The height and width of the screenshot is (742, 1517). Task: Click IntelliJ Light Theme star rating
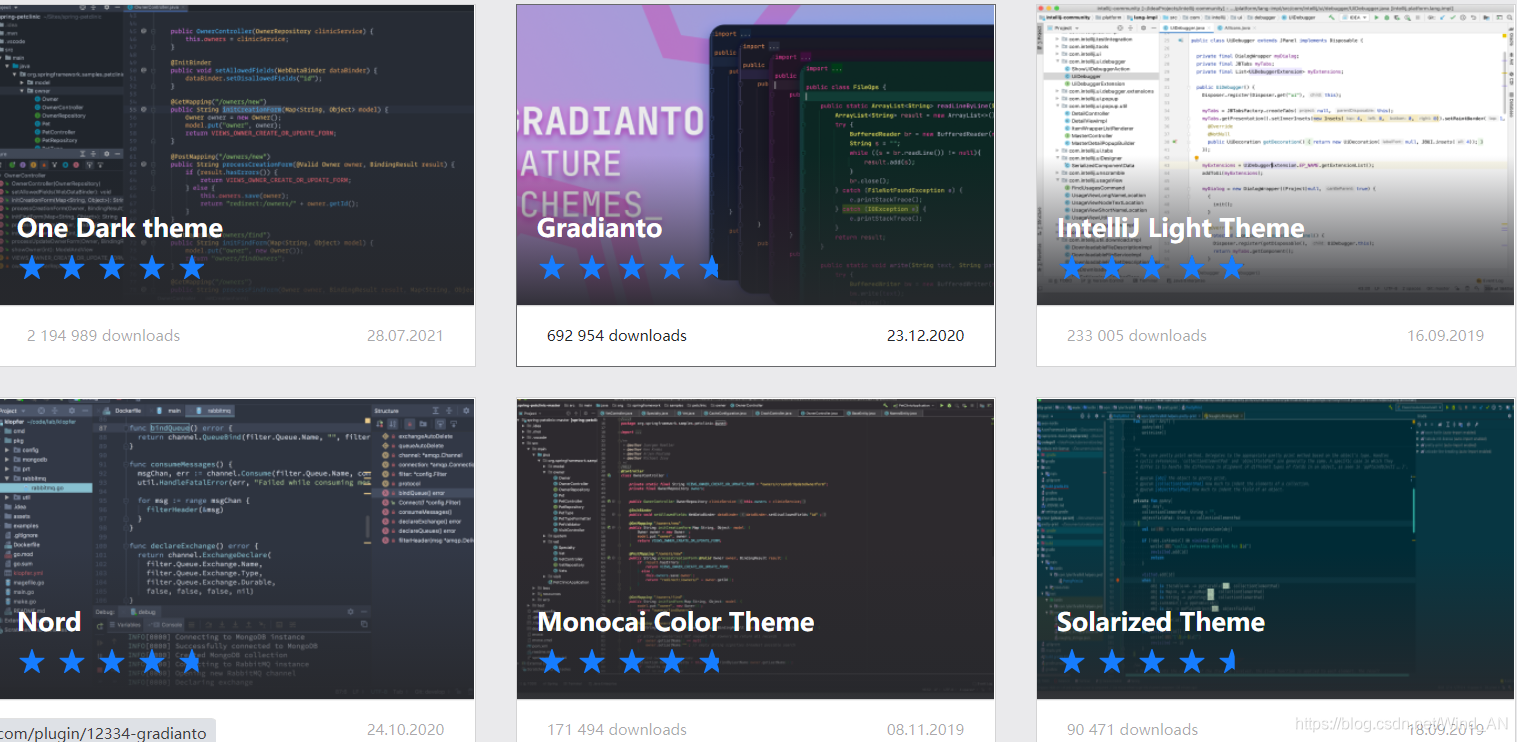(x=1151, y=268)
